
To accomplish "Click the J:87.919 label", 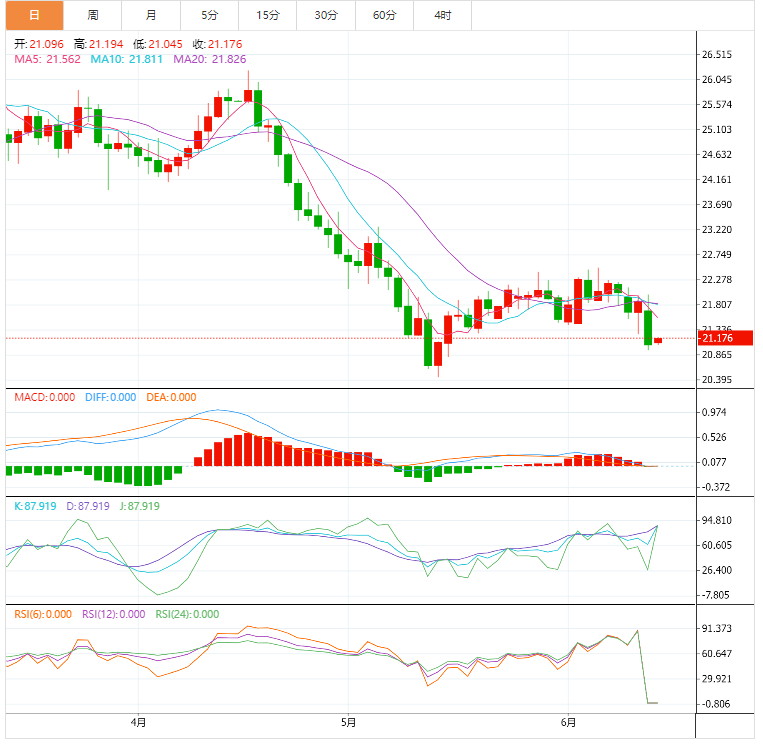I will coord(140,506).
